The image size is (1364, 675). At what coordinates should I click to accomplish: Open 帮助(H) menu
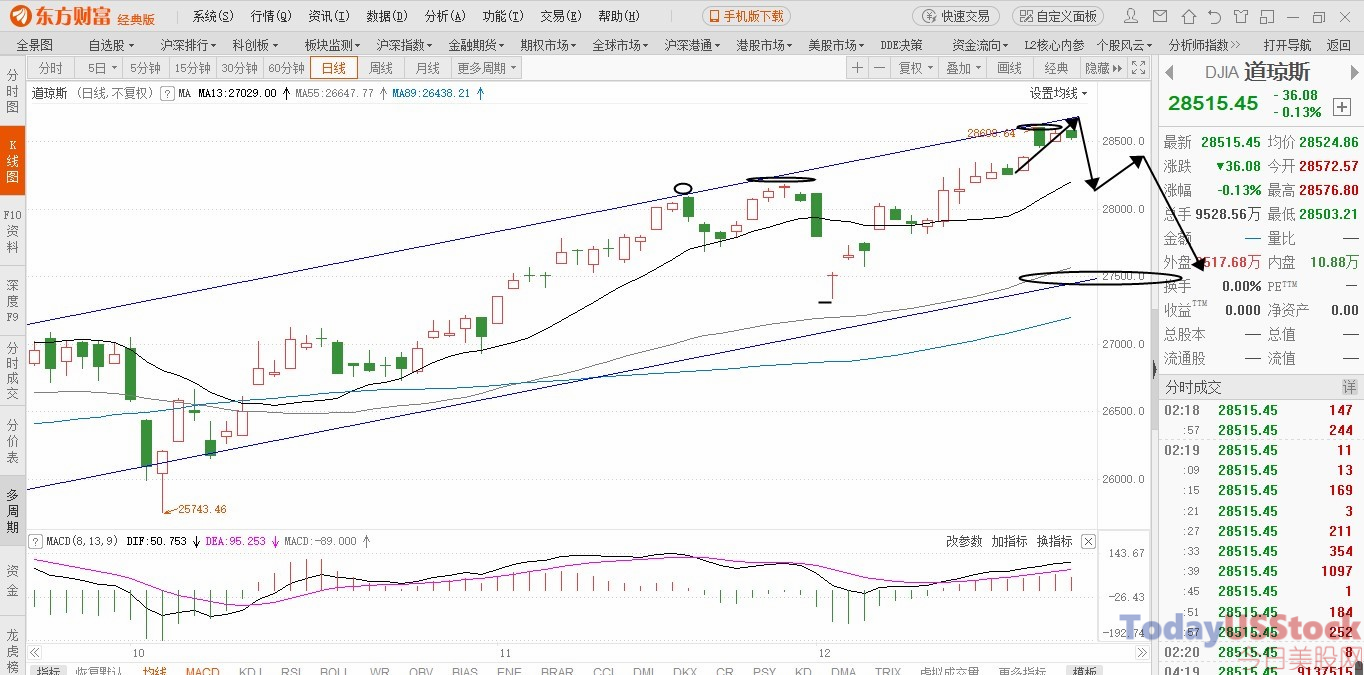pos(619,16)
